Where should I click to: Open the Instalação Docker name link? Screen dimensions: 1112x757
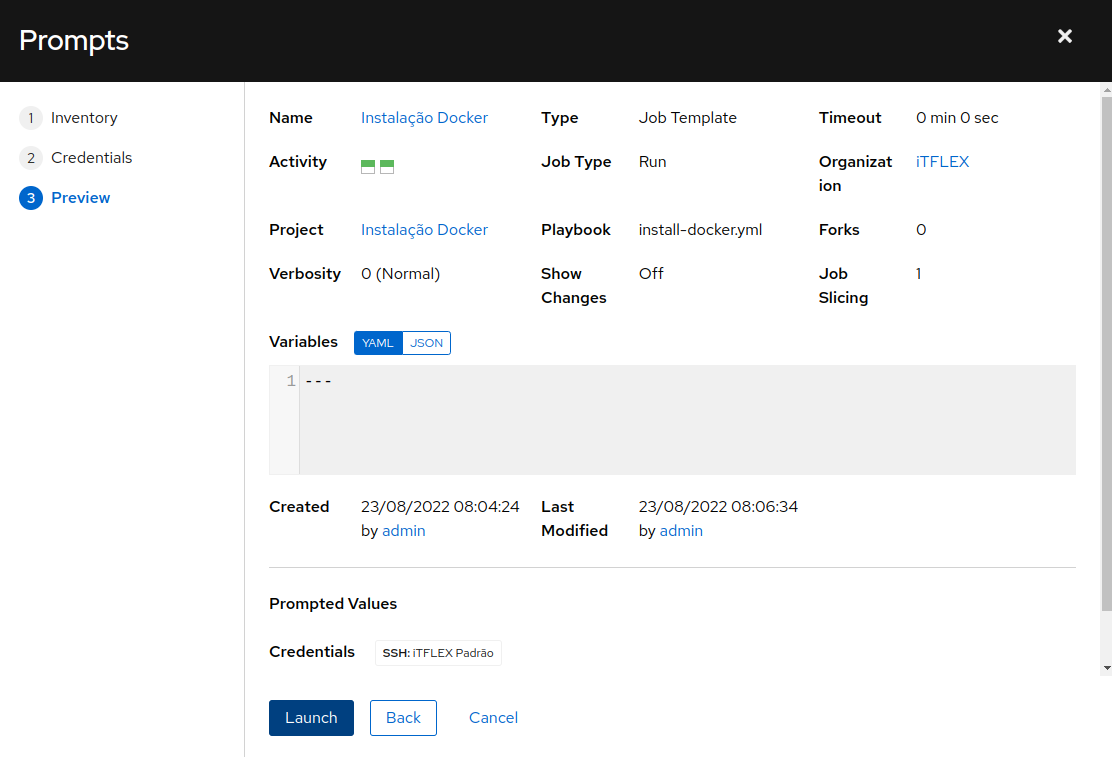[424, 118]
